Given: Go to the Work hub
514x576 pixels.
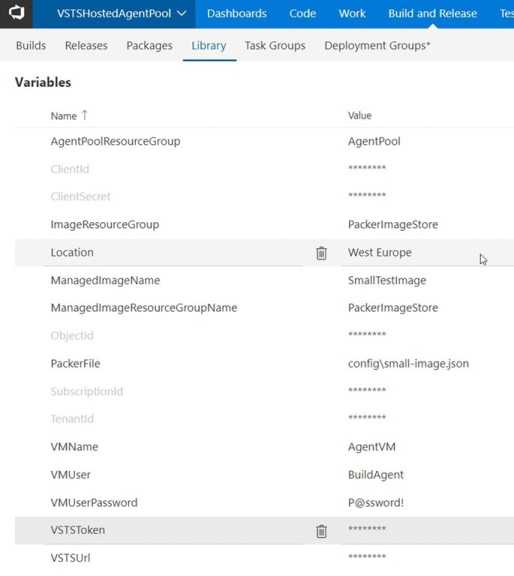Looking at the screenshot, I should click(x=352, y=14).
